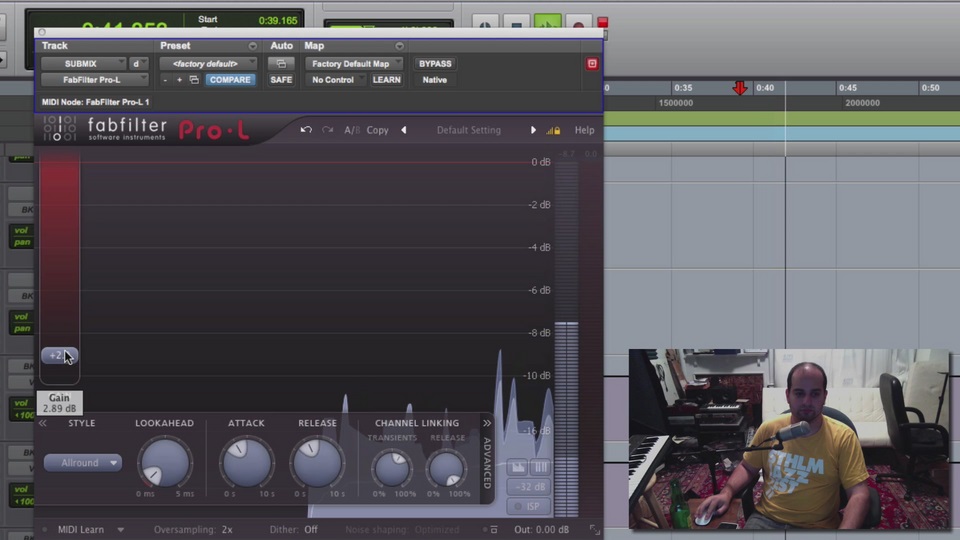960x540 pixels.
Task: Open the plug-in automation enable window
Action: (x=281, y=64)
